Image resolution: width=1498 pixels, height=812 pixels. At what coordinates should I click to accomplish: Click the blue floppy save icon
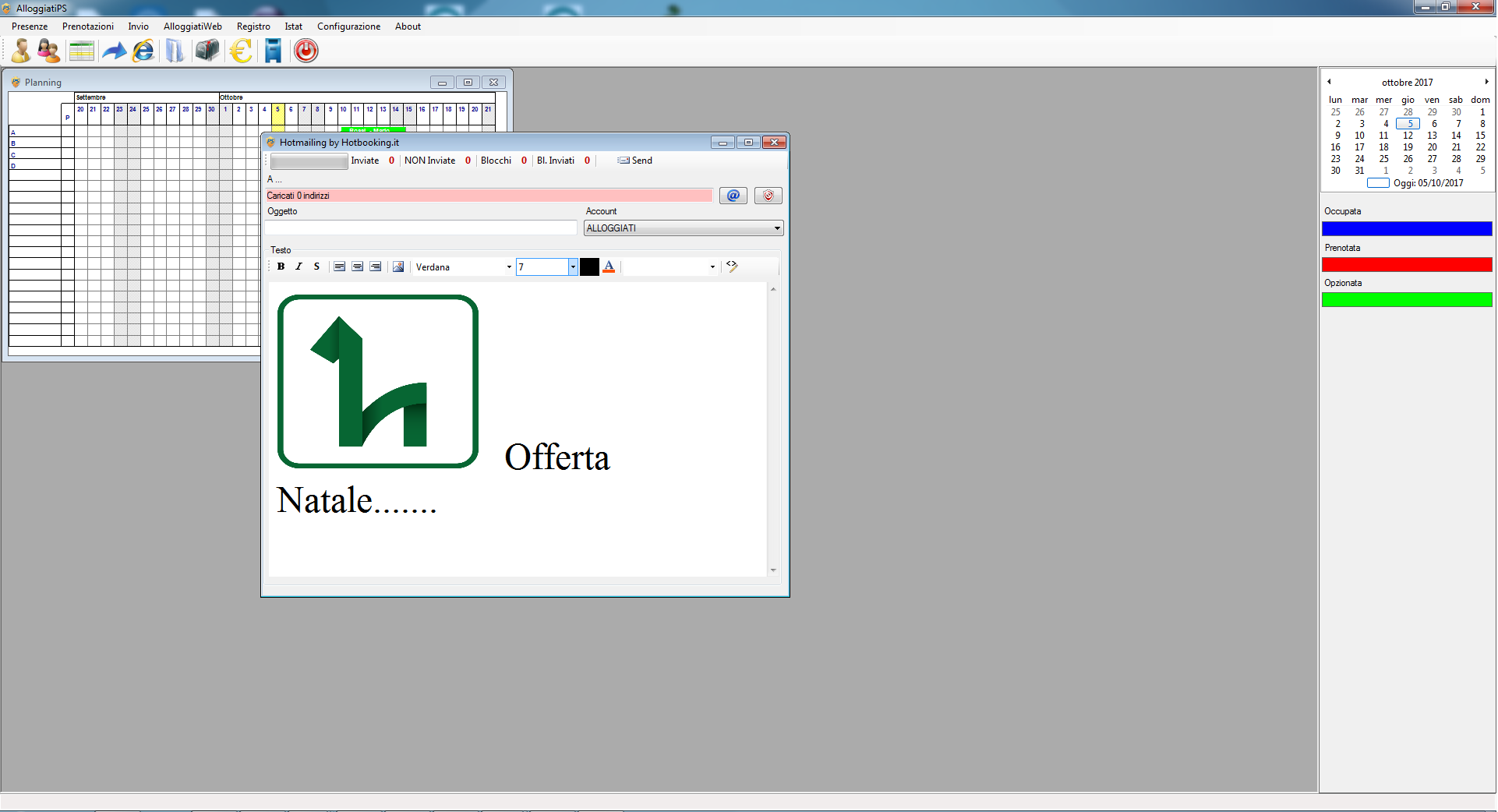tap(273, 51)
